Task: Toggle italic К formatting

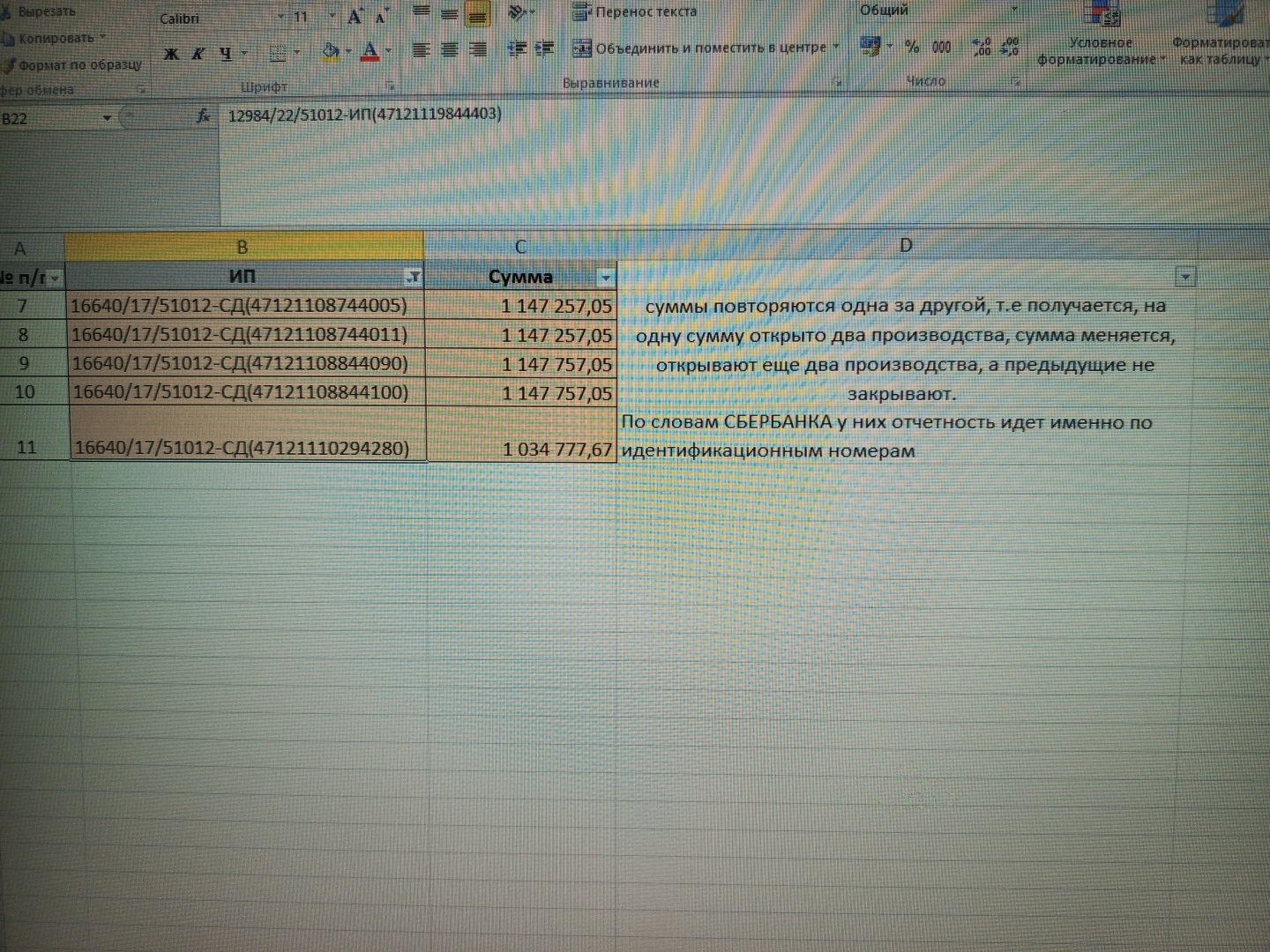Action: click(198, 54)
